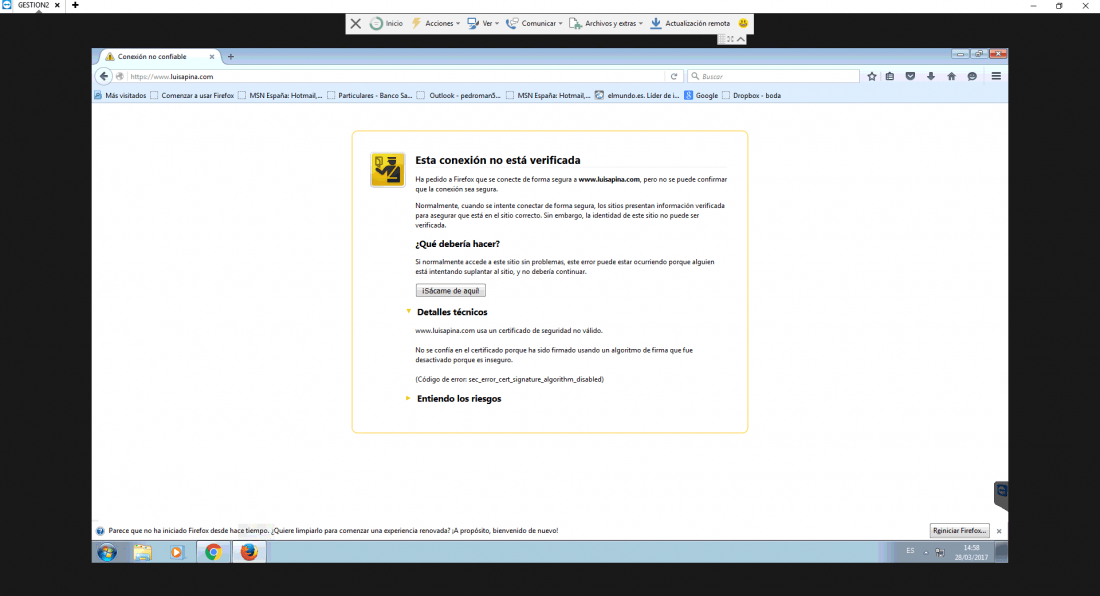Collapse the TeamViewer toolbar with the chevron
The height and width of the screenshot is (596, 1100).
coord(741,39)
